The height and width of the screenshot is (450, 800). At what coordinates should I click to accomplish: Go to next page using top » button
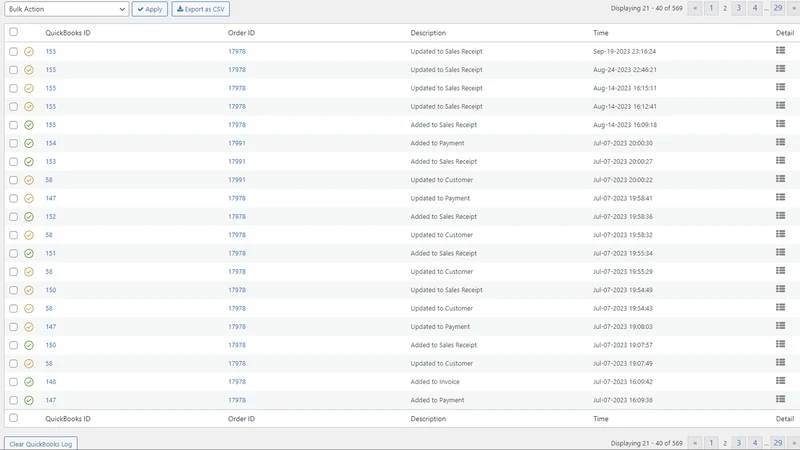click(793, 8)
